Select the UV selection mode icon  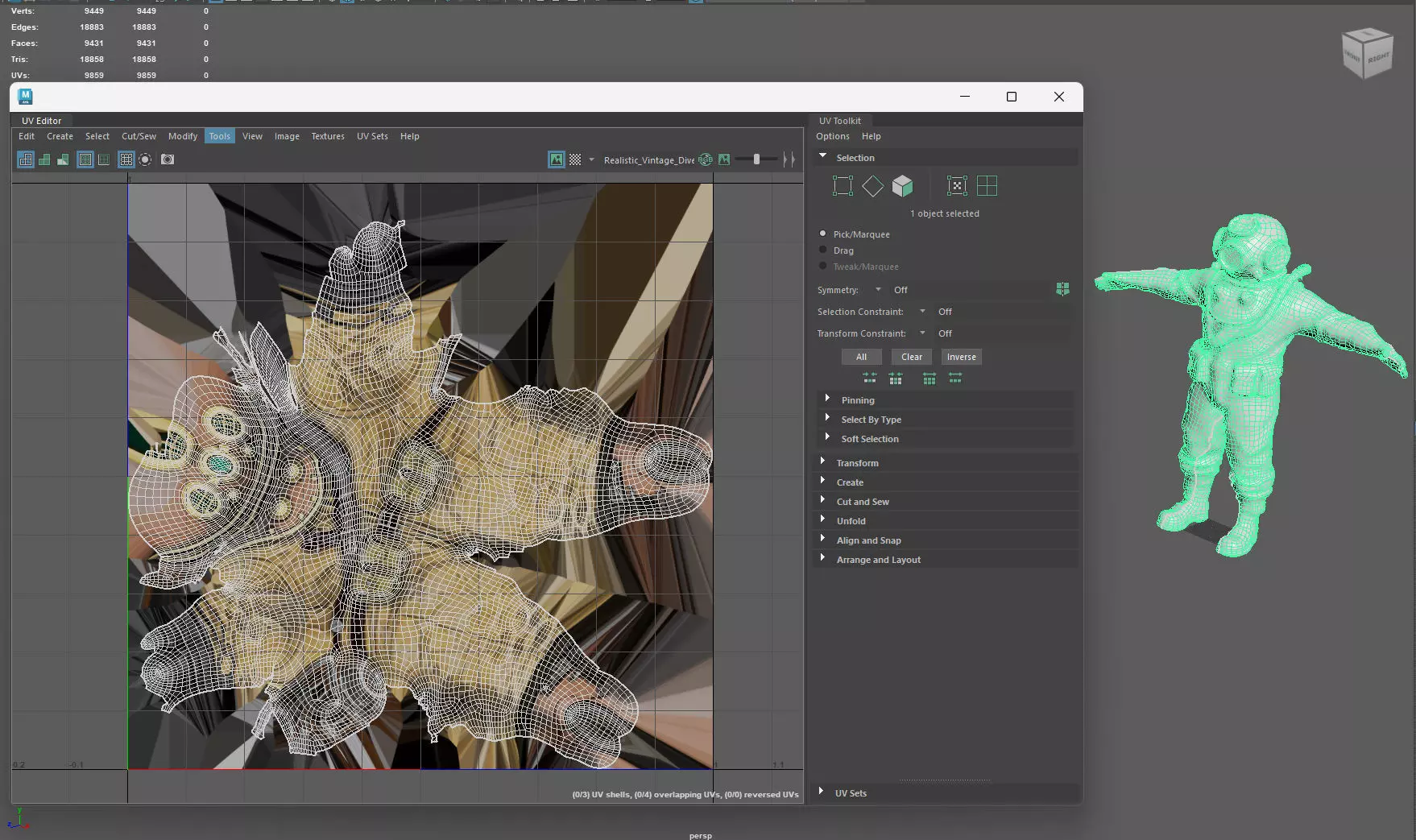click(957, 186)
